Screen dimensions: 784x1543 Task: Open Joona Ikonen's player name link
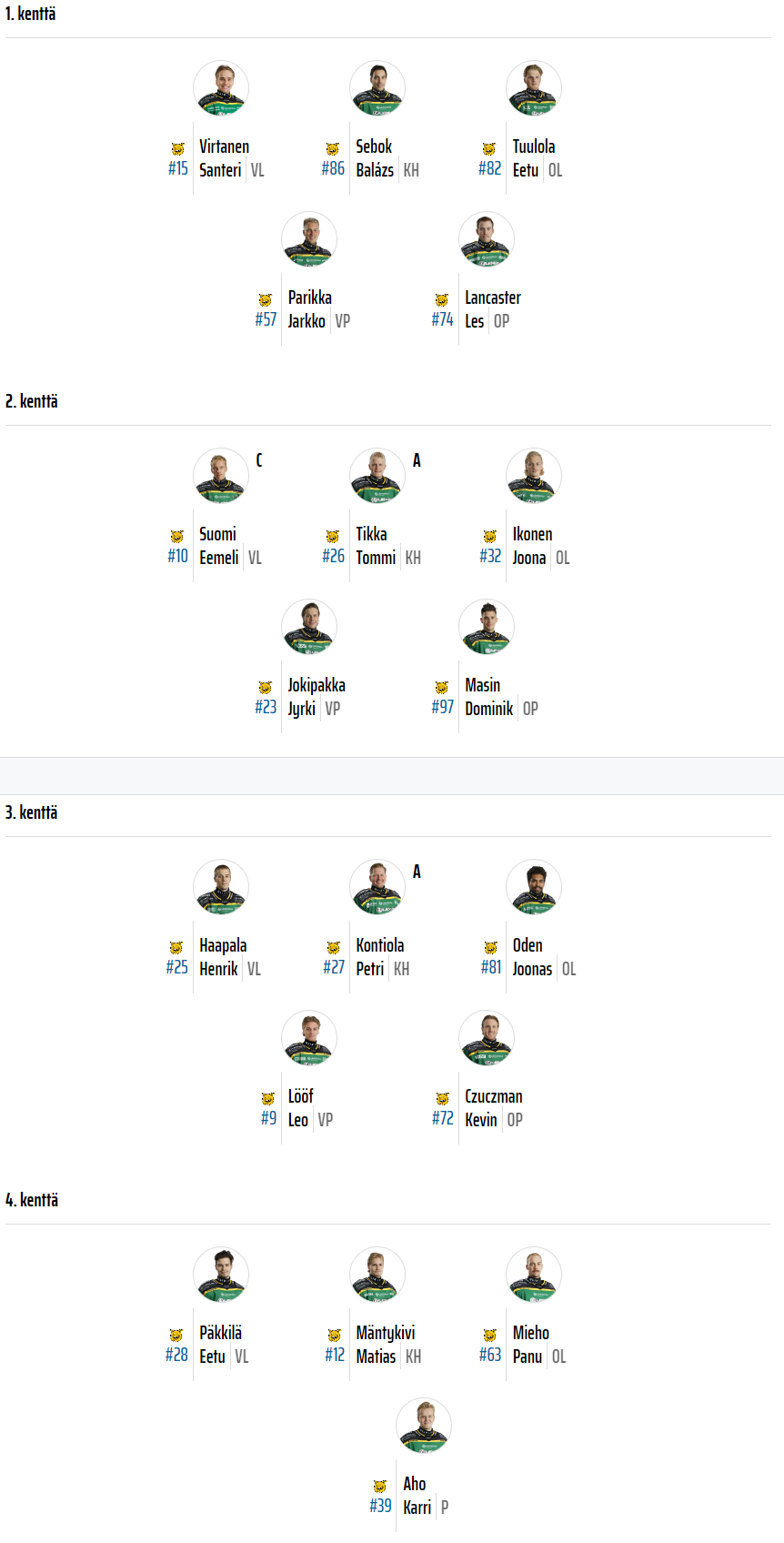pyautogui.click(x=532, y=546)
